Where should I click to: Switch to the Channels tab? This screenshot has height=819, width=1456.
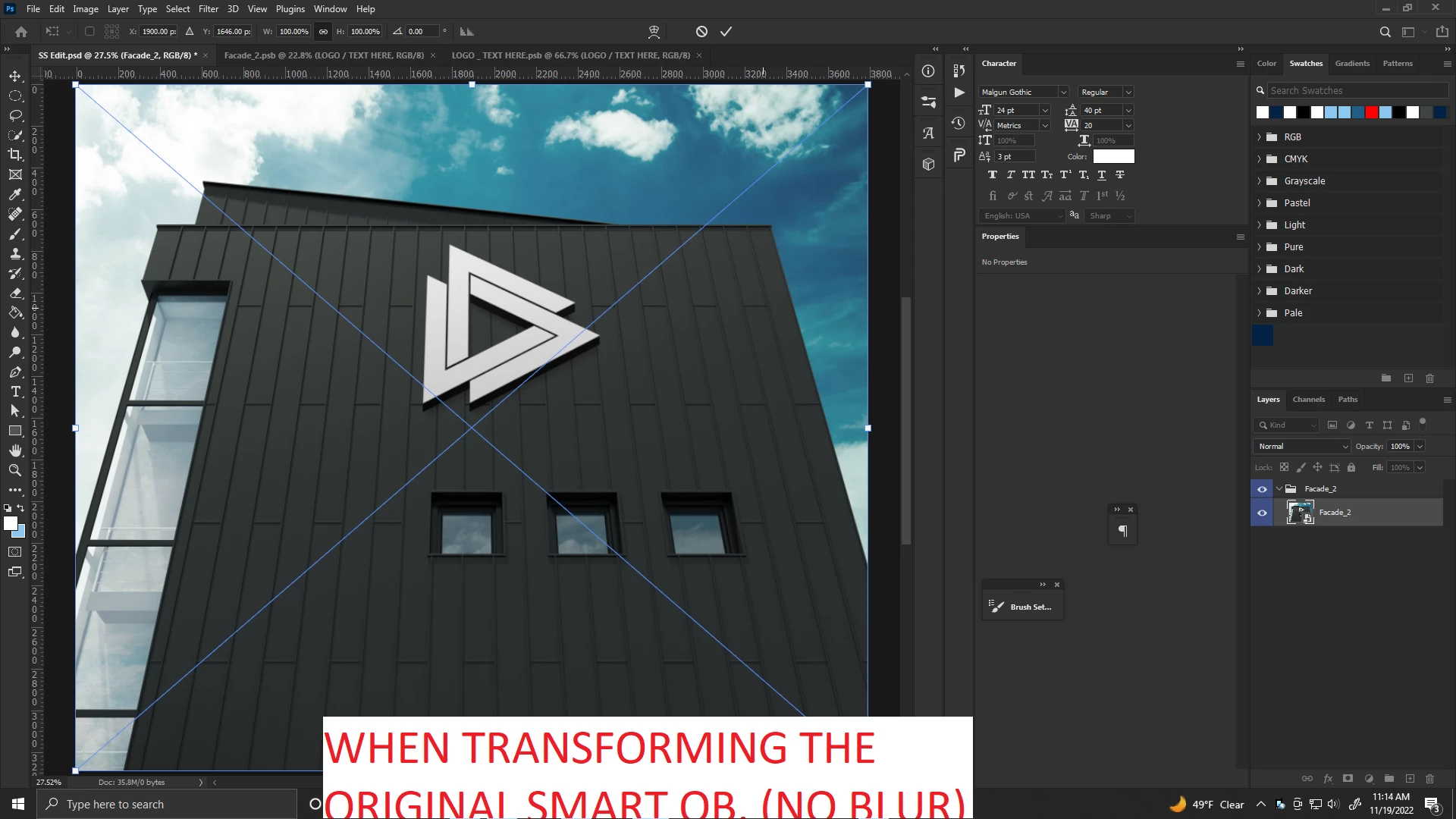[x=1308, y=399]
